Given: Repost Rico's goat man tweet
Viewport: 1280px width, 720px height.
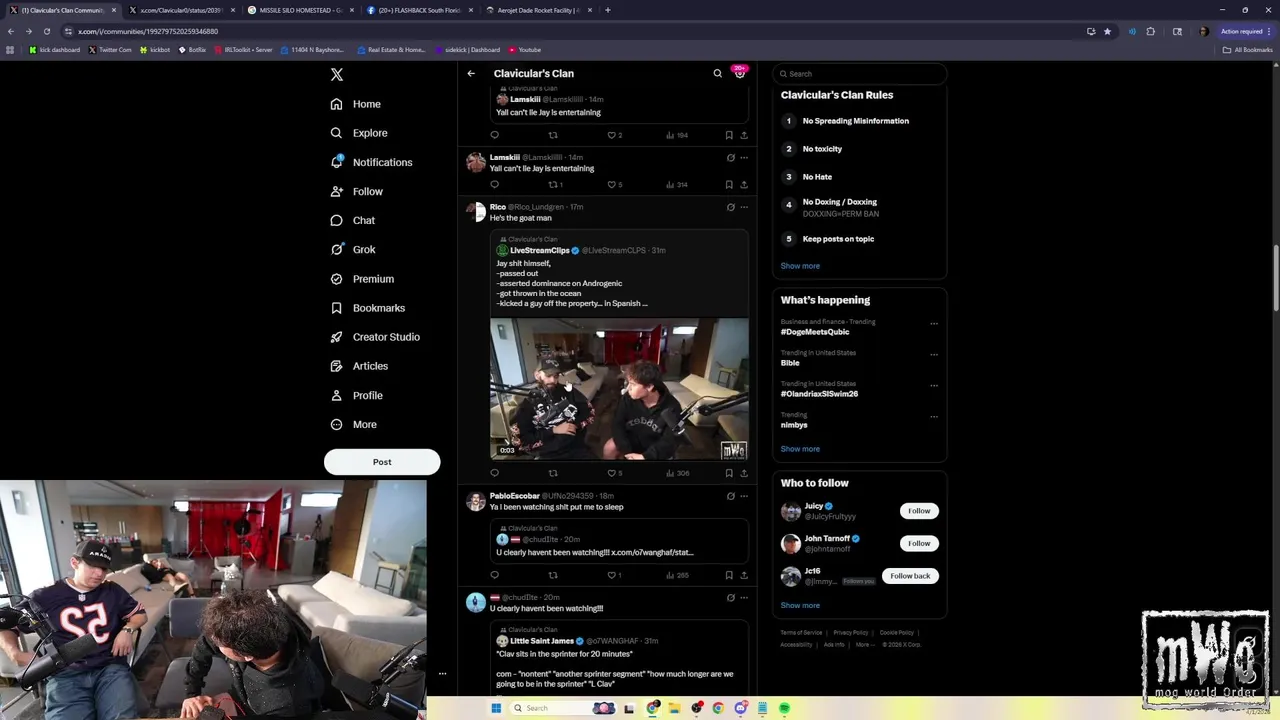Looking at the screenshot, I should tap(553, 473).
